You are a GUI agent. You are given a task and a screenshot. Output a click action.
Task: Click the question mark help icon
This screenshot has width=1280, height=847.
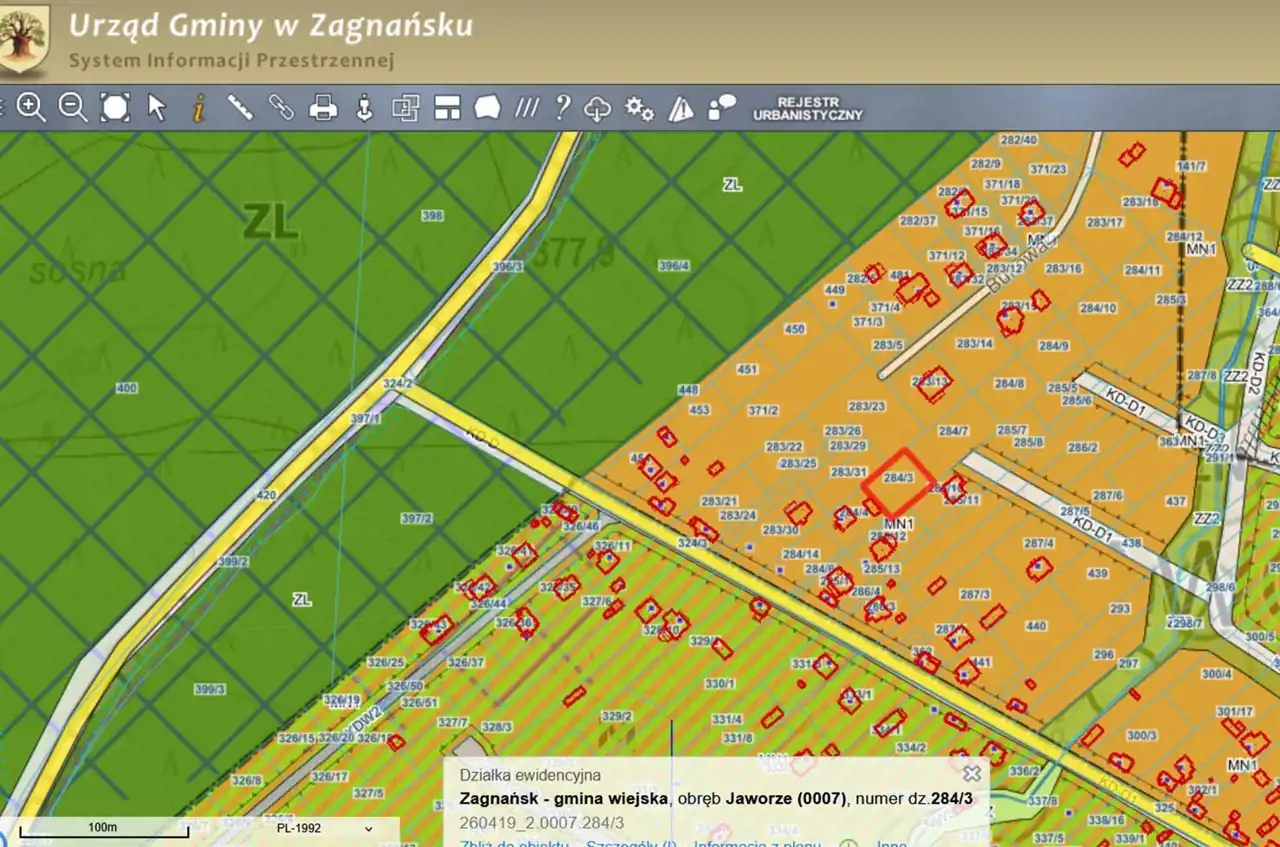point(563,108)
